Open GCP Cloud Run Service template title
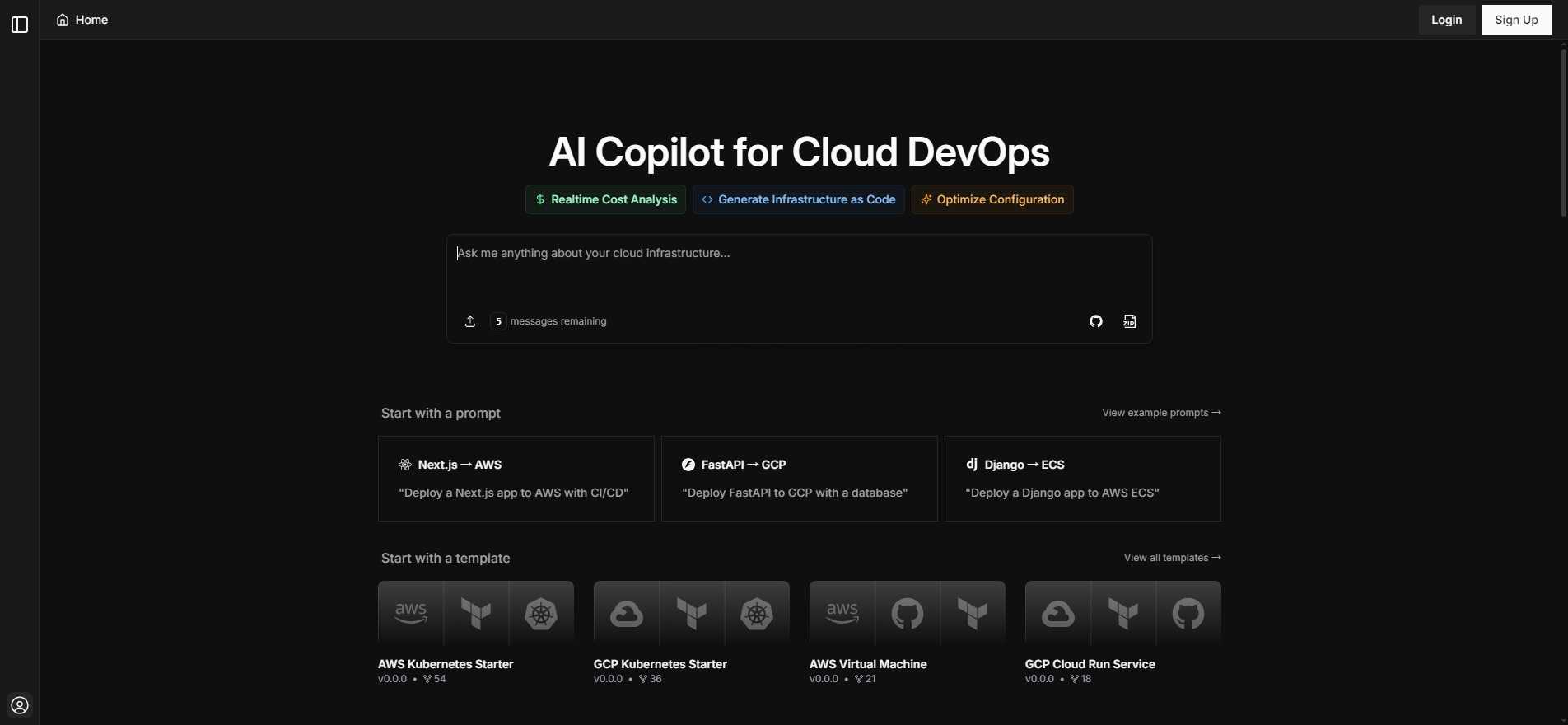The image size is (1568, 725). point(1090,664)
